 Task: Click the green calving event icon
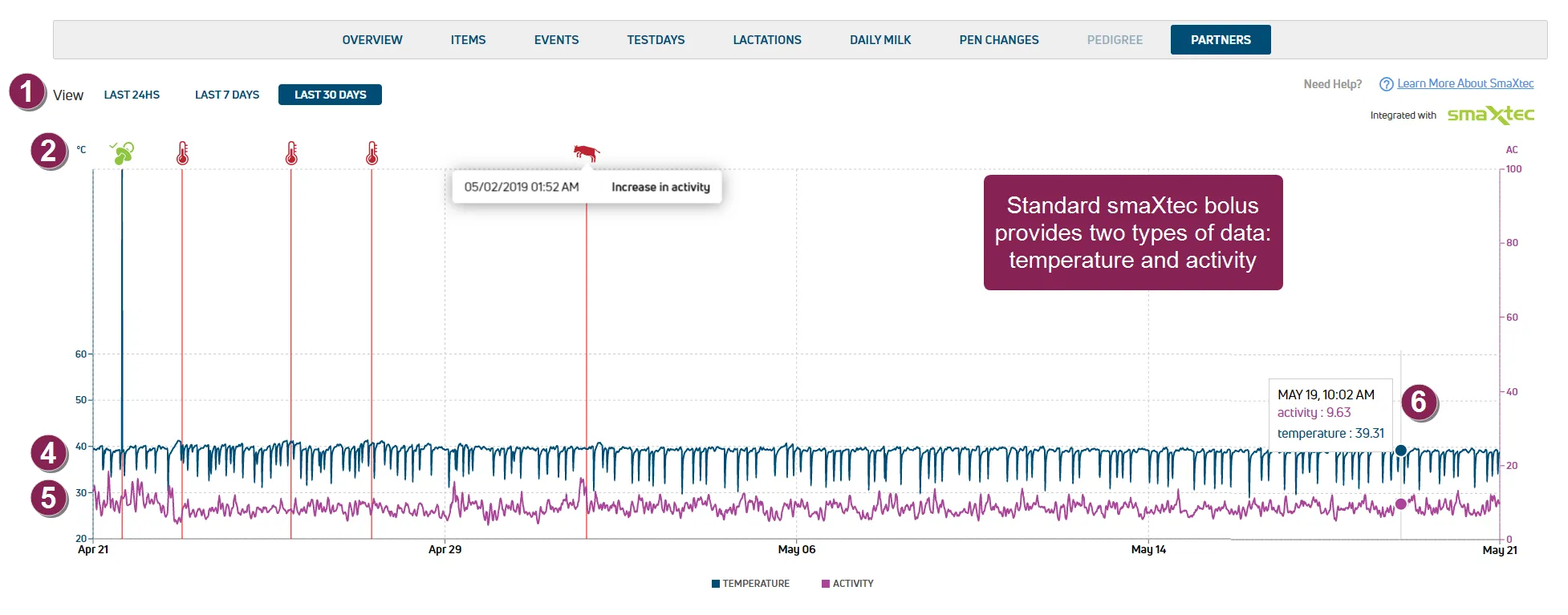coord(122,152)
